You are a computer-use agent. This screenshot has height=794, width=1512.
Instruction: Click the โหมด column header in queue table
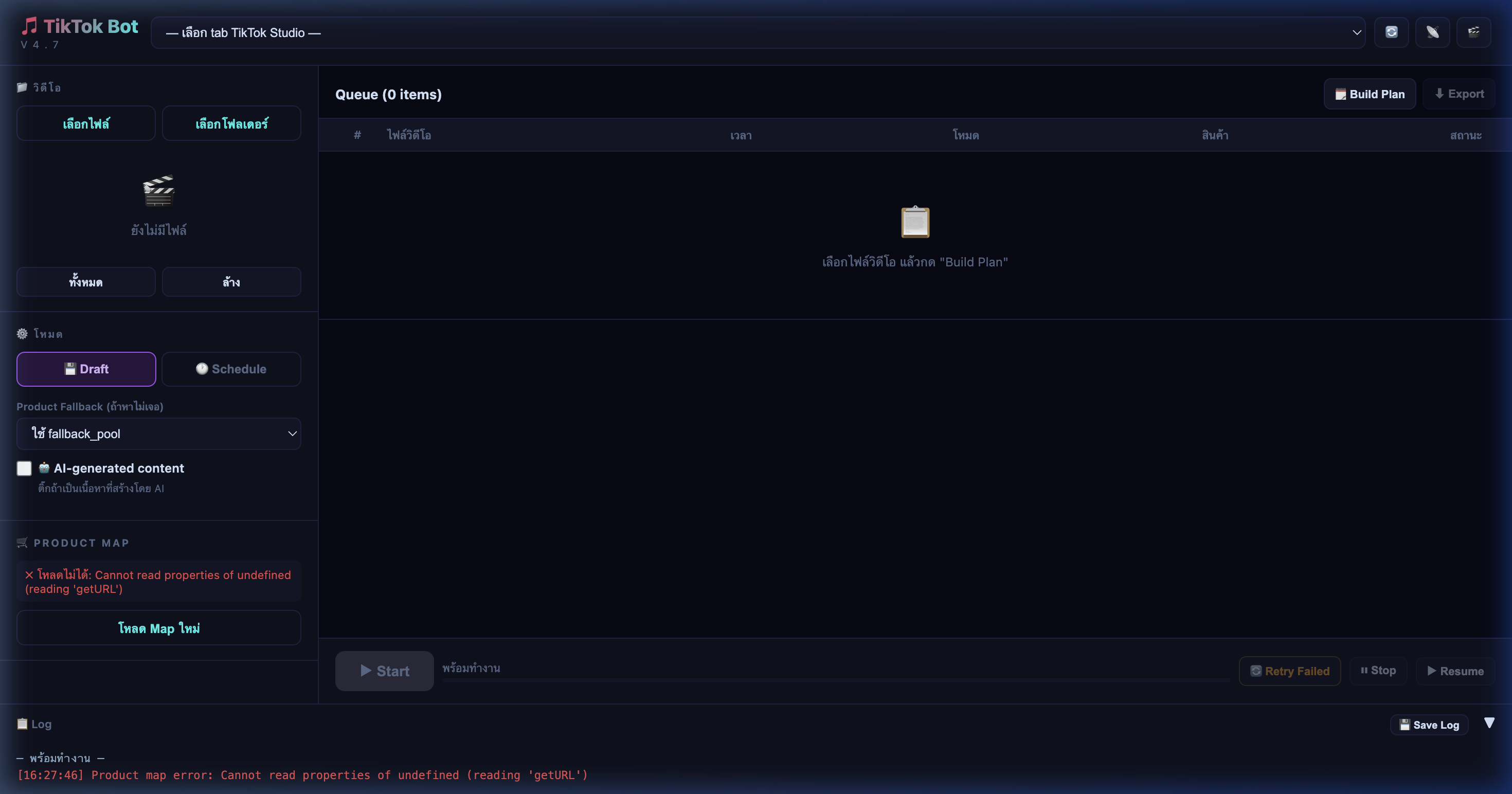(x=965, y=135)
